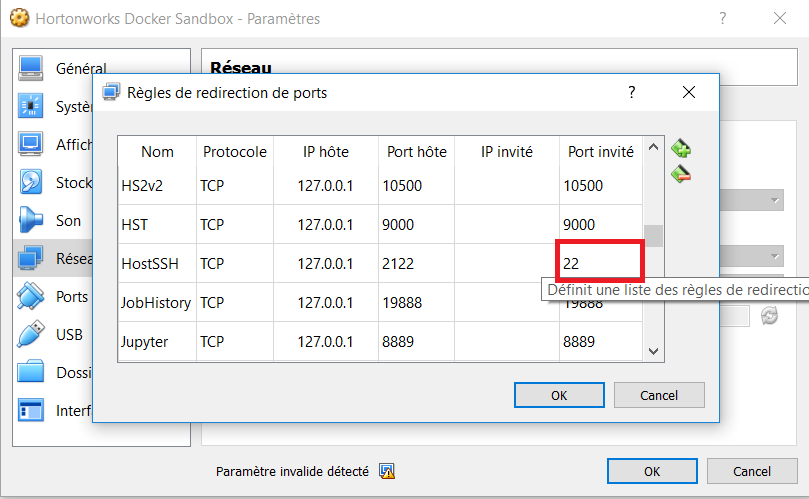Viewport: 809px width, 499px height.
Task: Open the Stockage storage icon
Action: coord(30,182)
